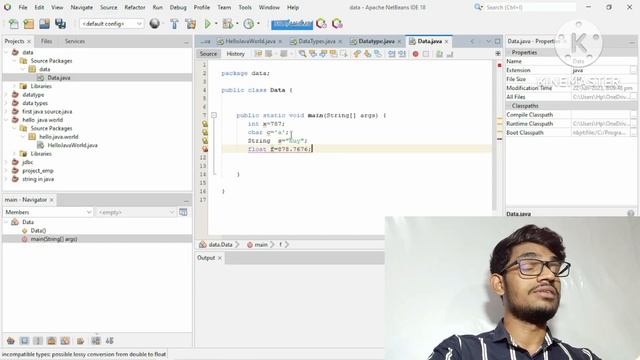Expand the jdbc project node

click(6, 162)
